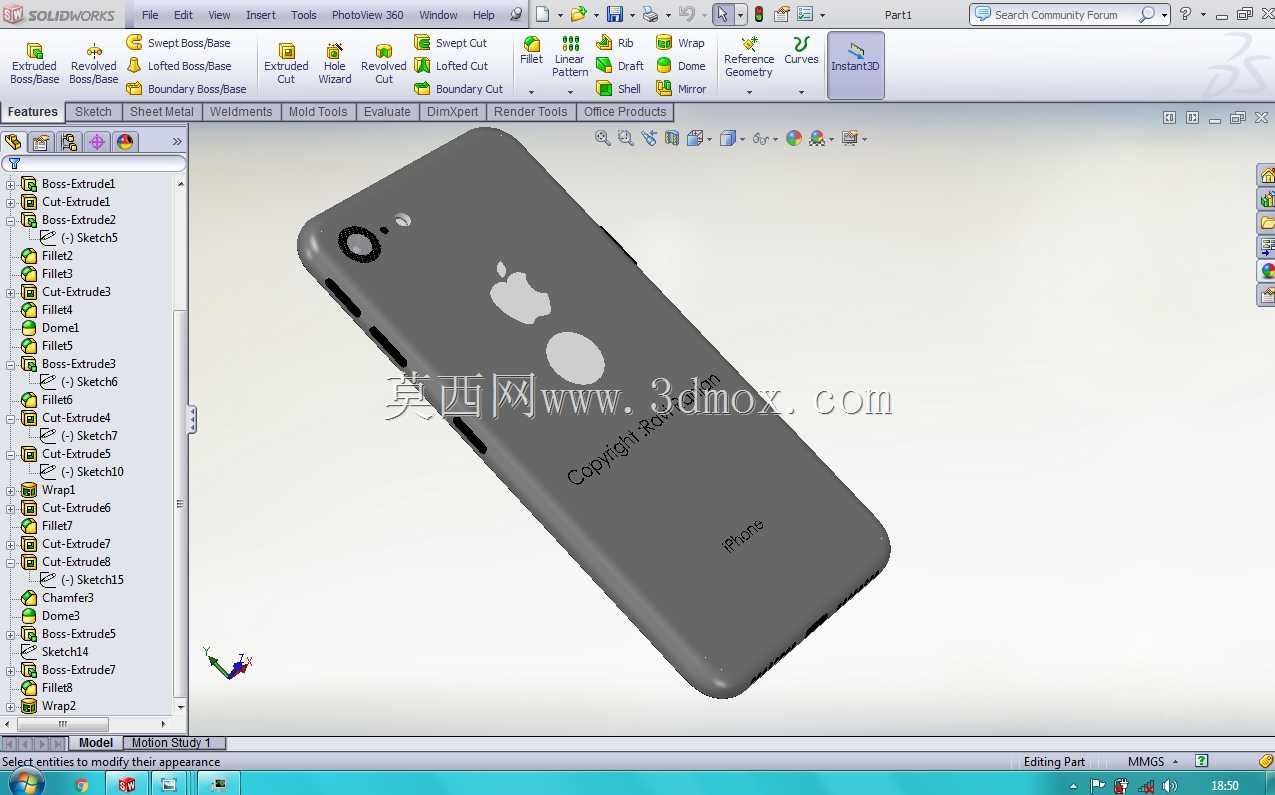Open the Help menu
Screen dimensions: 1275x795
(x=483, y=15)
